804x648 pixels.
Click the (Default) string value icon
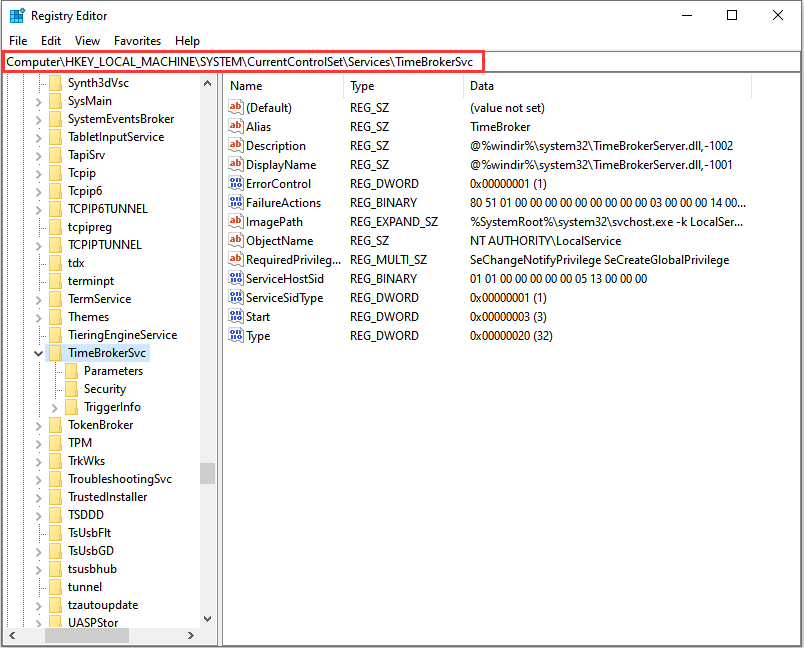click(236, 107)
